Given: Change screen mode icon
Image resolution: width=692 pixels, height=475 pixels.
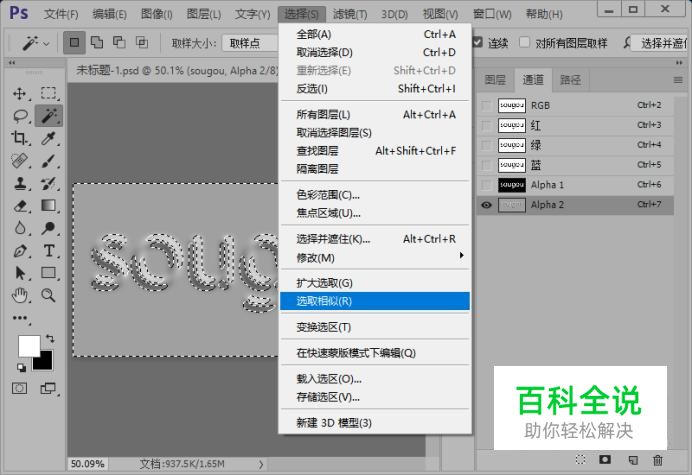Looking at the screenshot, I should [x=48, y=388].
